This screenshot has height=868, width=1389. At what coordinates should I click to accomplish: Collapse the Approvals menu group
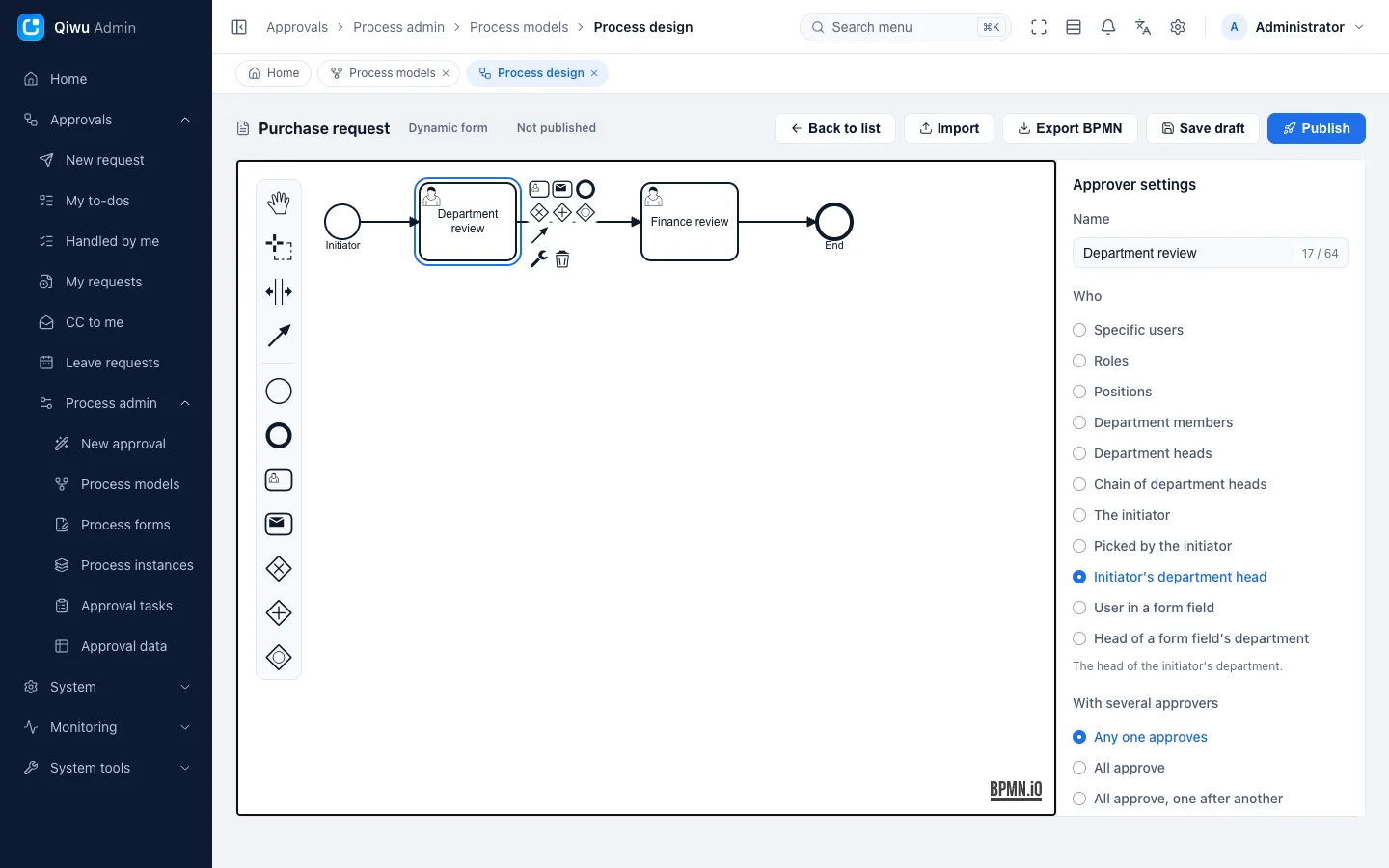106,120
